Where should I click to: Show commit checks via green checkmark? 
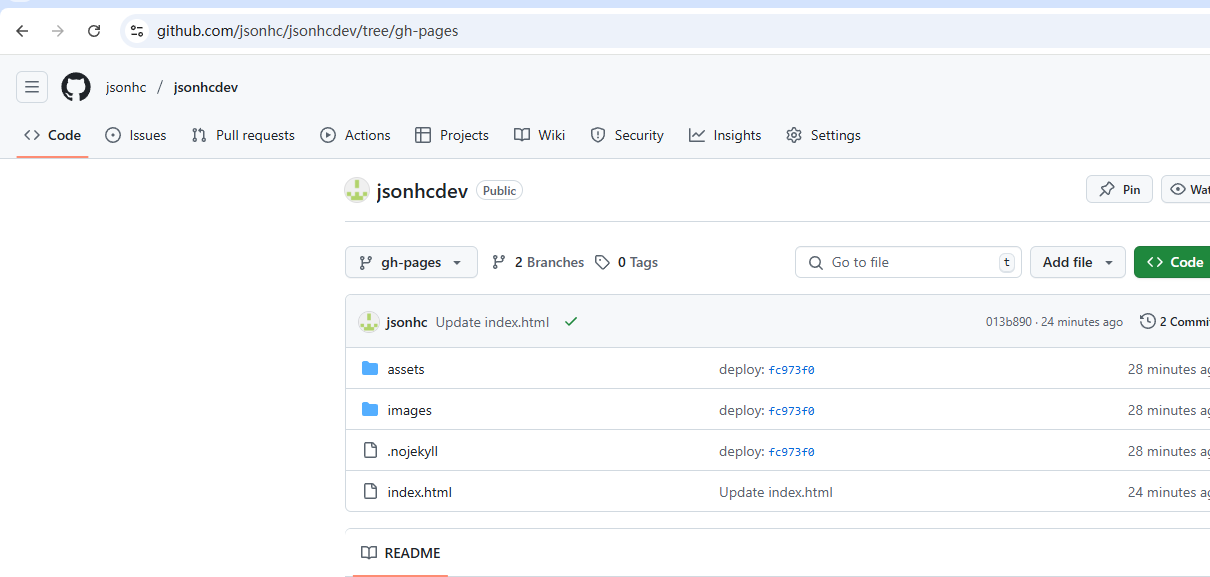(571, 322)
